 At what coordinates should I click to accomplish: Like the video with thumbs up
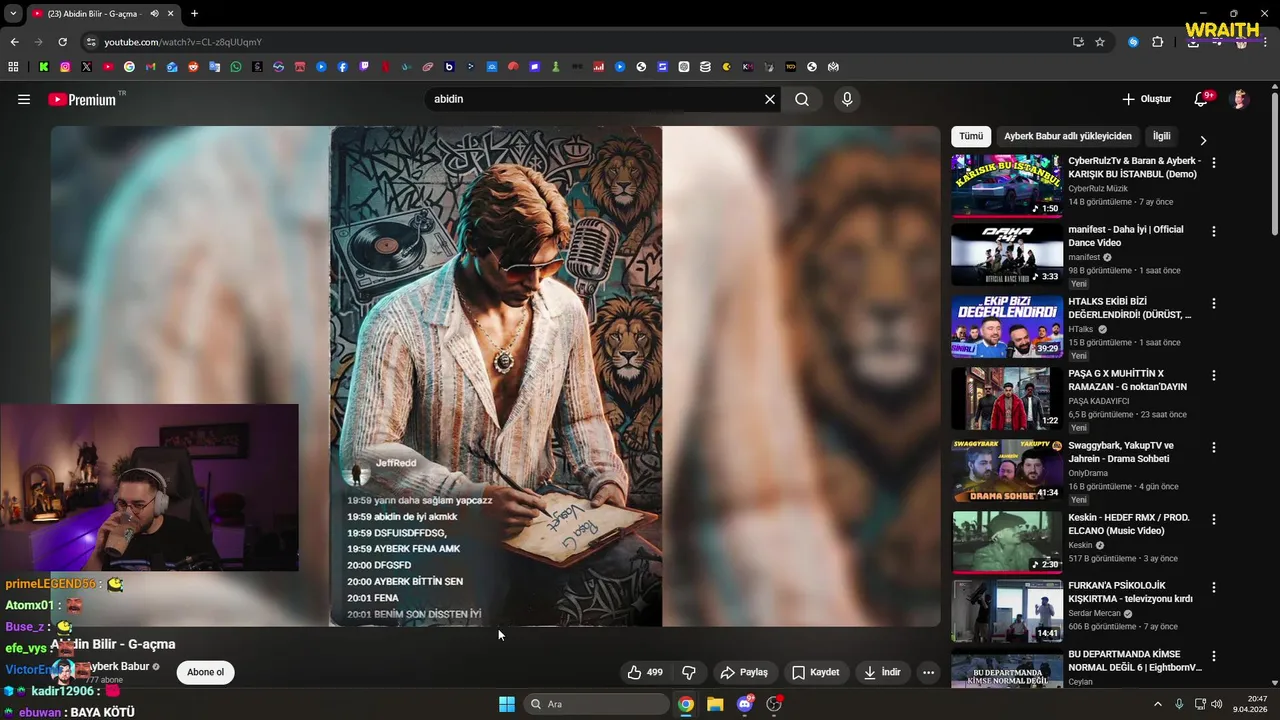point(644,672)
